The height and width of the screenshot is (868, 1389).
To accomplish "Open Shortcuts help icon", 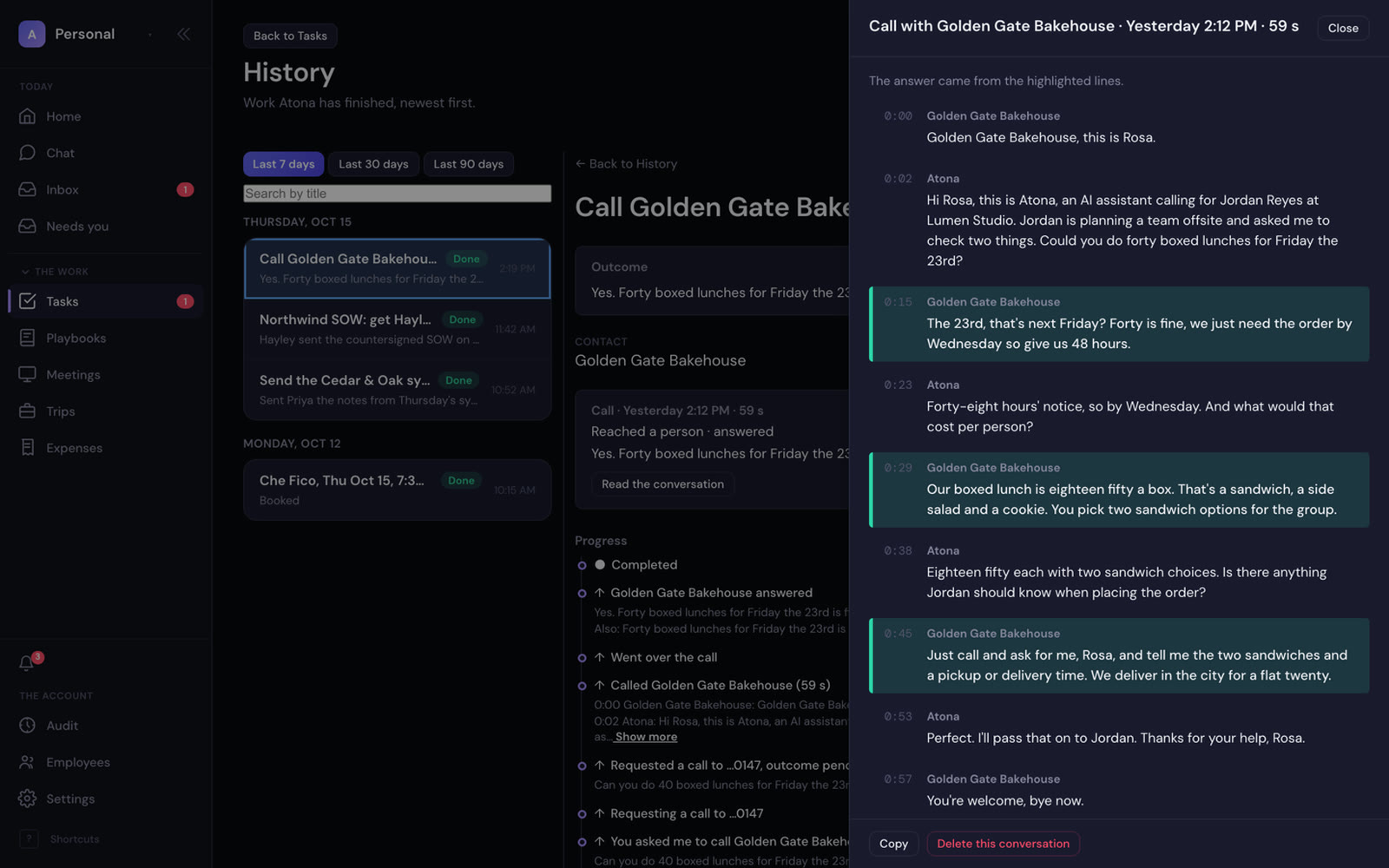I will 29,838.
